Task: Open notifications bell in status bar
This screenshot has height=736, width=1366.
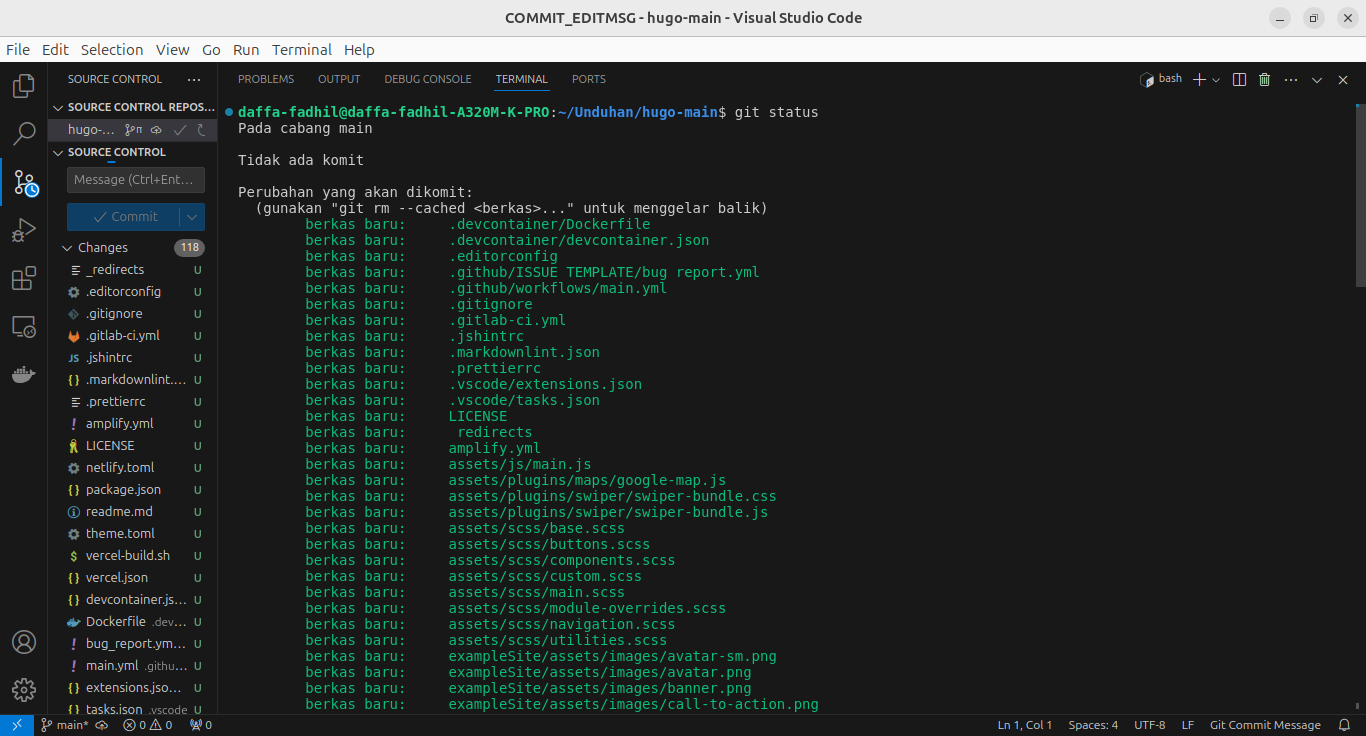Action: (x=1344, y=725)
